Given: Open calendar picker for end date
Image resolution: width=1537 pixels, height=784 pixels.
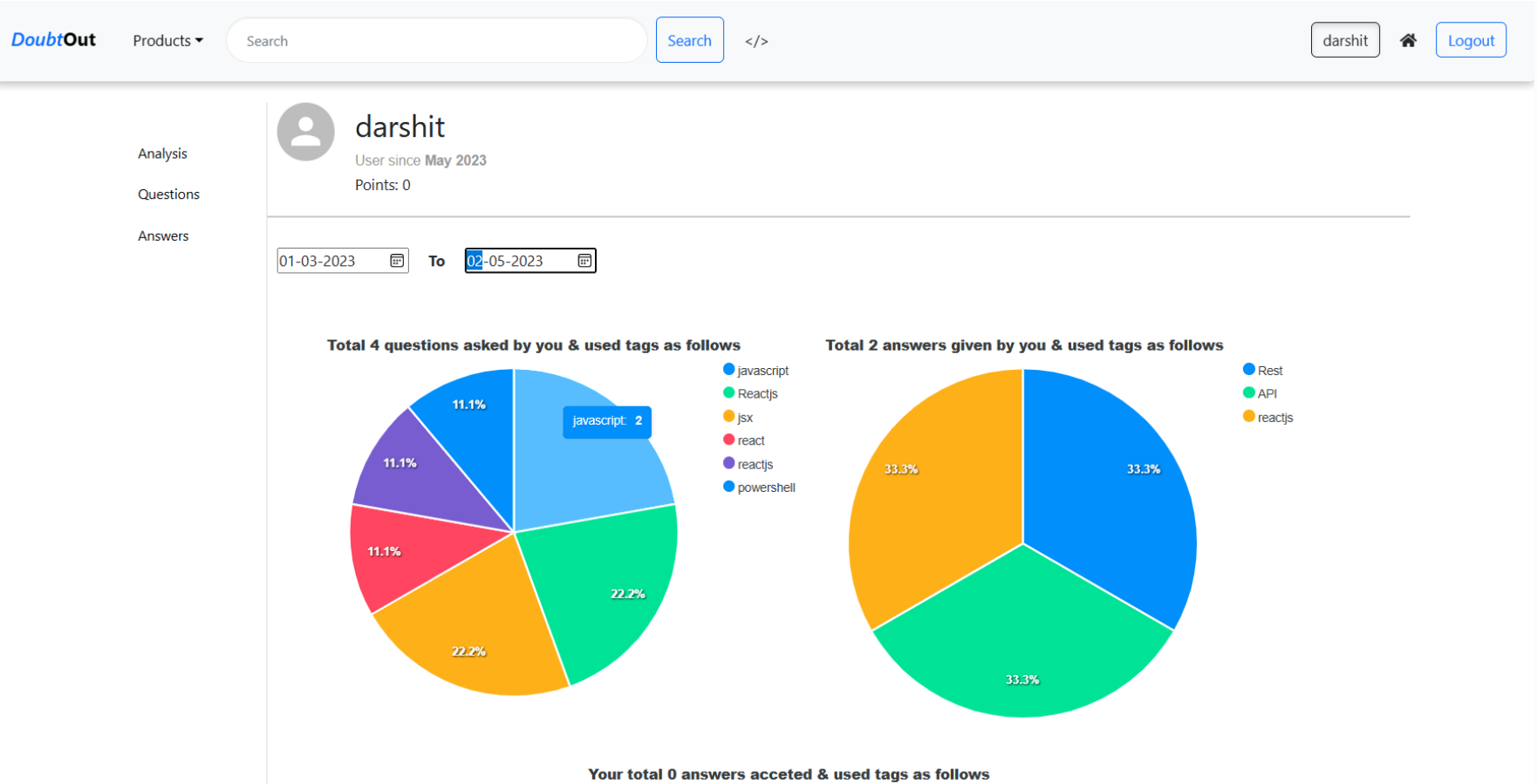Looking at the screenshot, I should tap(584, 261).
